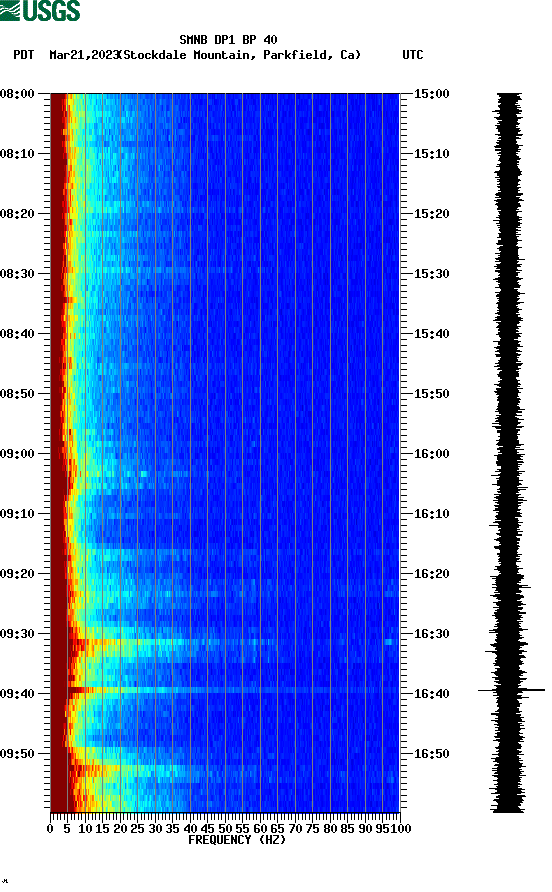Click the 16:40 UTC time label
Screen dimensions: 552x892
(431, 694)
